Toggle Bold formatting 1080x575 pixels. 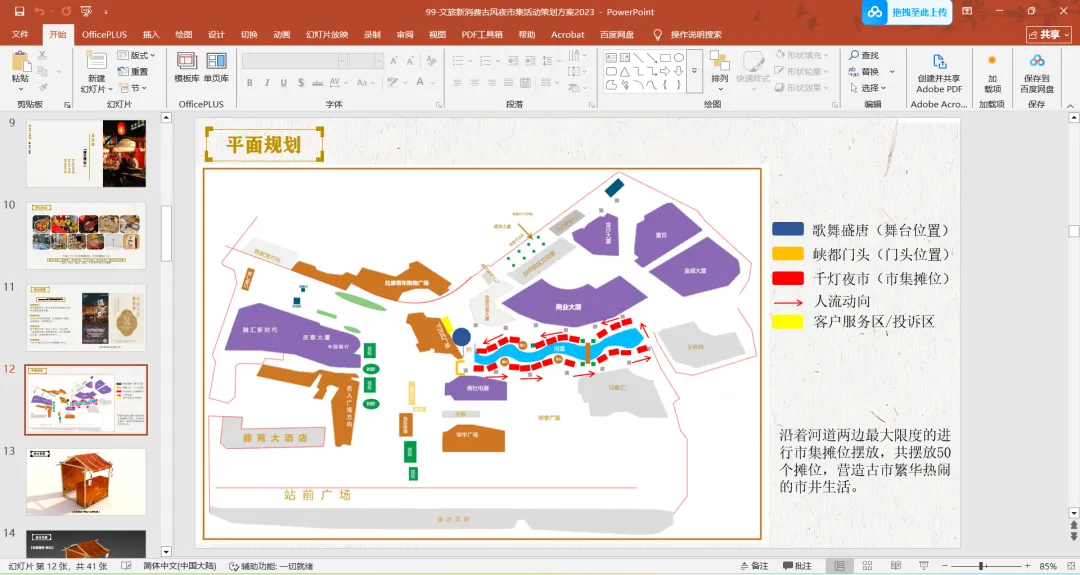pos(249,83)
